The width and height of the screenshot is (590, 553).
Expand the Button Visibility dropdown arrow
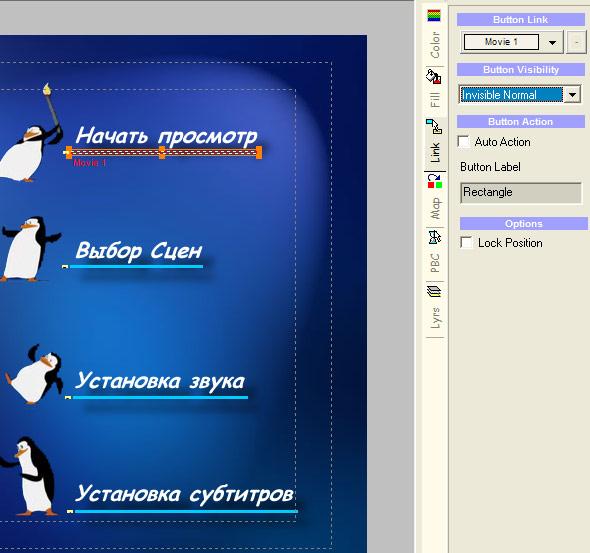pyautogui.click(x=572, y=94)
